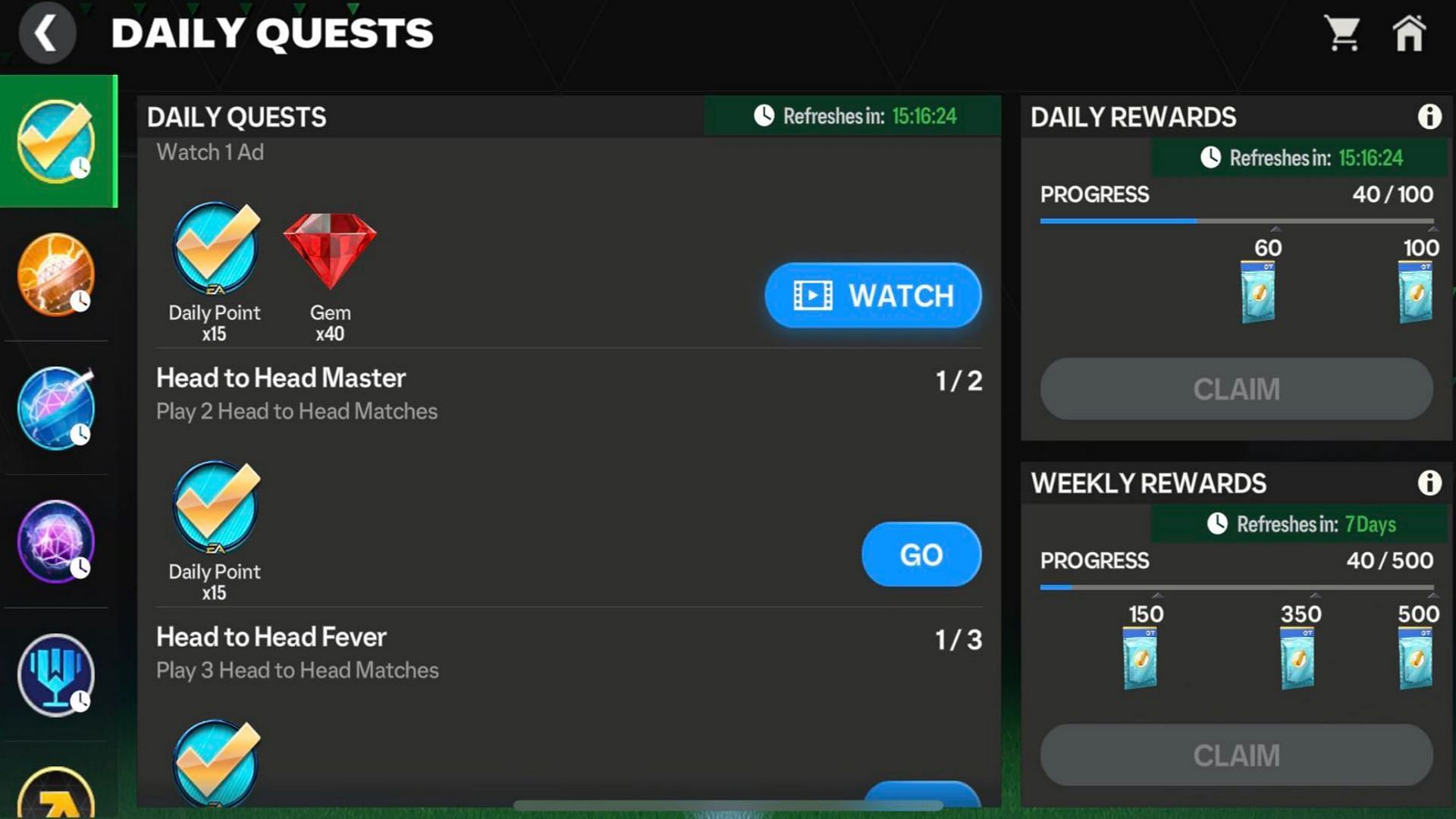Toggle the Weekly Rewards info icon

(x=1430, y=483)
